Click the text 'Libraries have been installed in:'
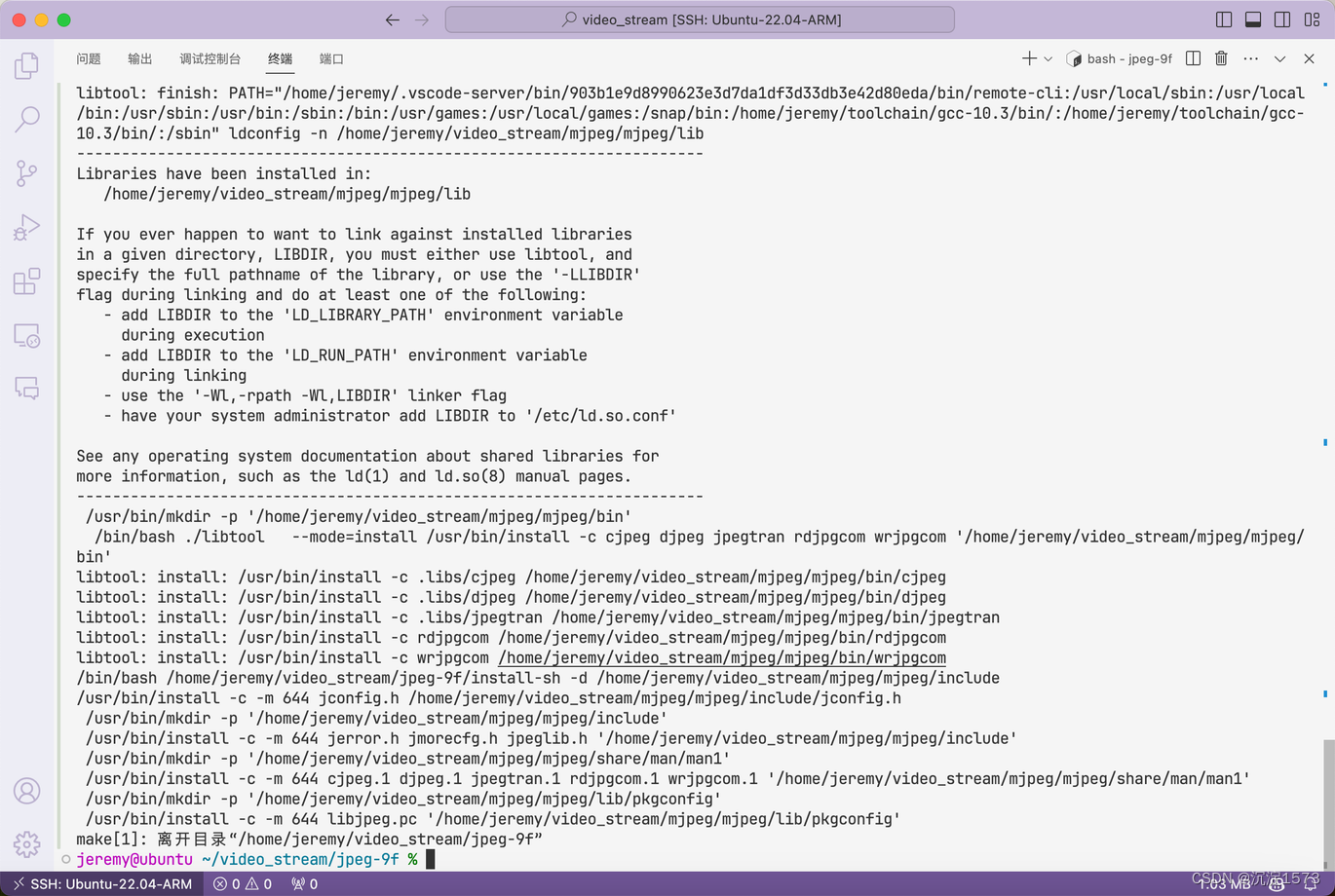Viewport: 1335px width, 896px height. click(224, 173)
